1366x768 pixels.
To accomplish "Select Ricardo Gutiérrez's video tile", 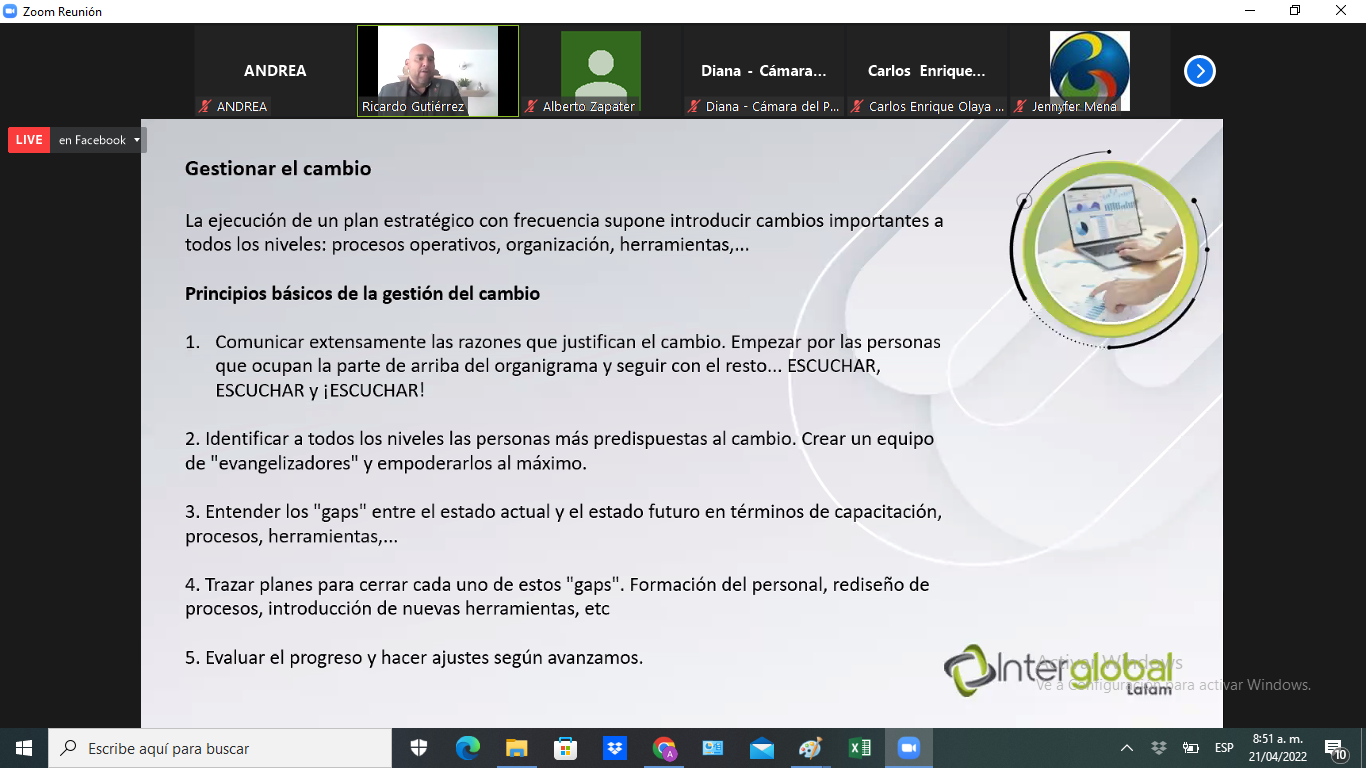I will (438, 71).
